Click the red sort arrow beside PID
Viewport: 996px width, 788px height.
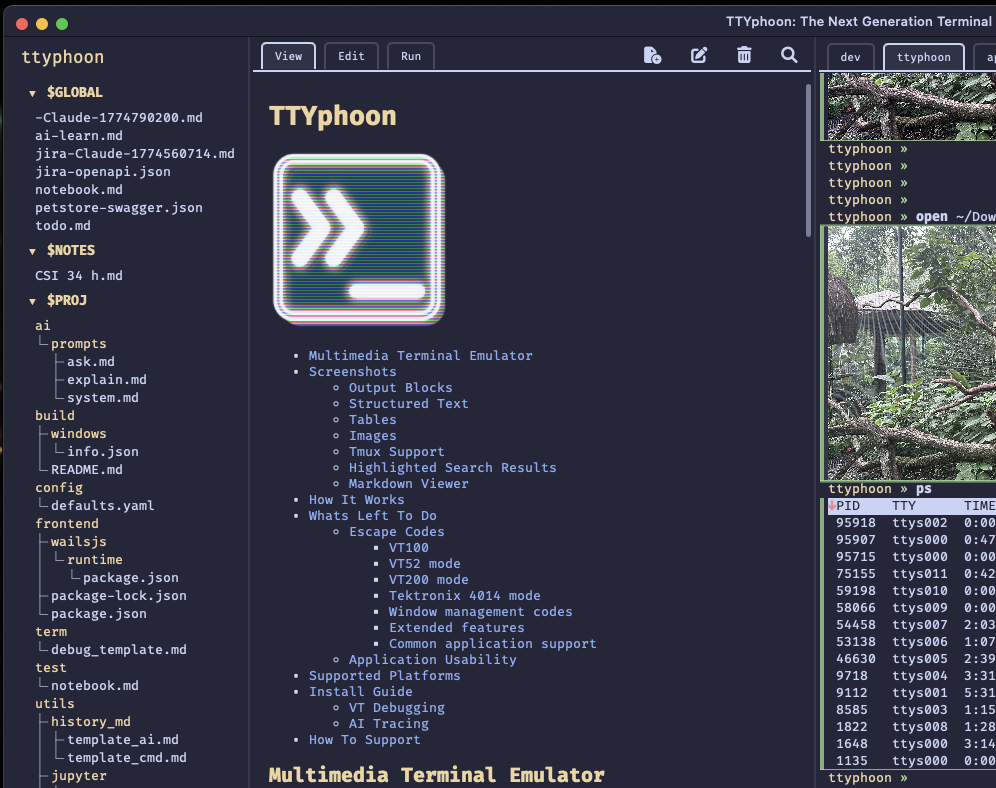(x=831, y=505)
